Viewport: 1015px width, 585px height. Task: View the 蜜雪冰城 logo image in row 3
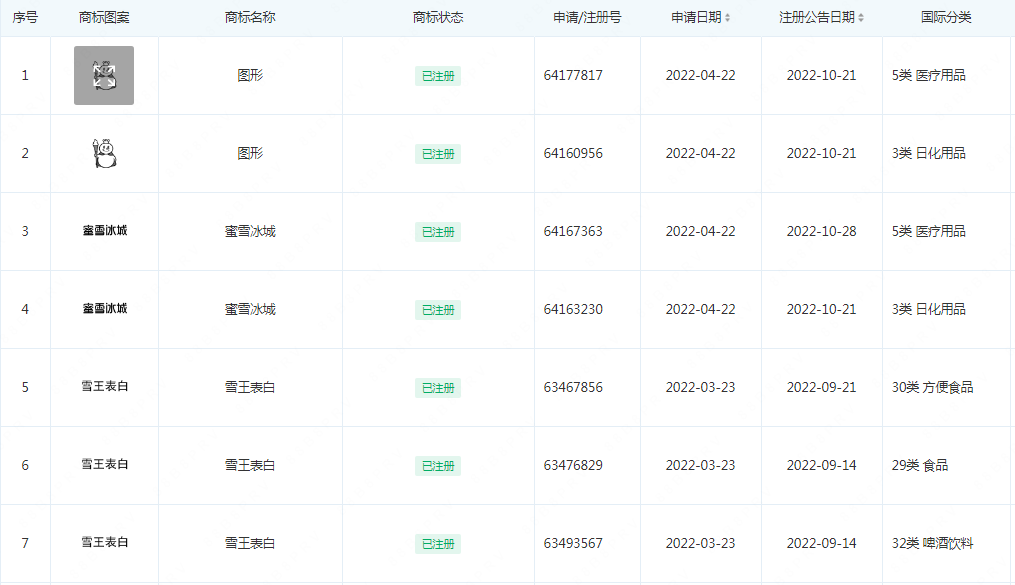tap(104, 230)
